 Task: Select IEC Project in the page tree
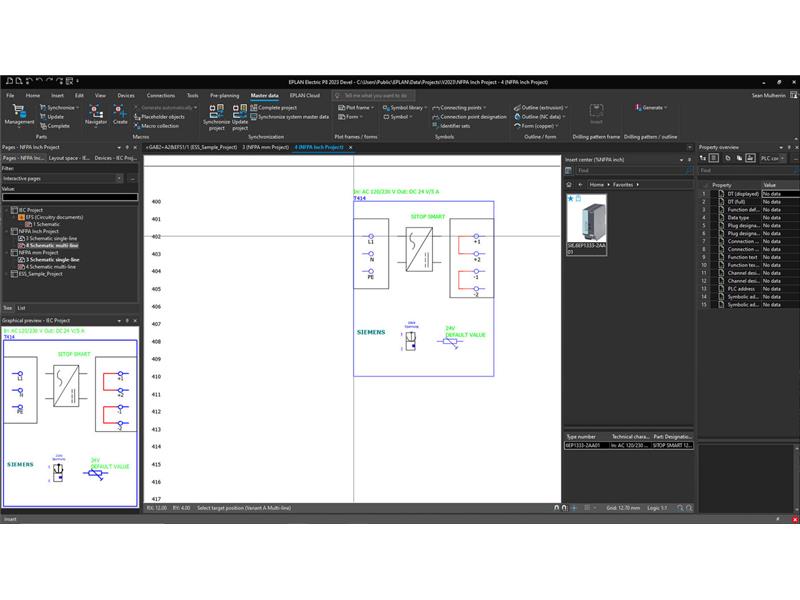31,210
